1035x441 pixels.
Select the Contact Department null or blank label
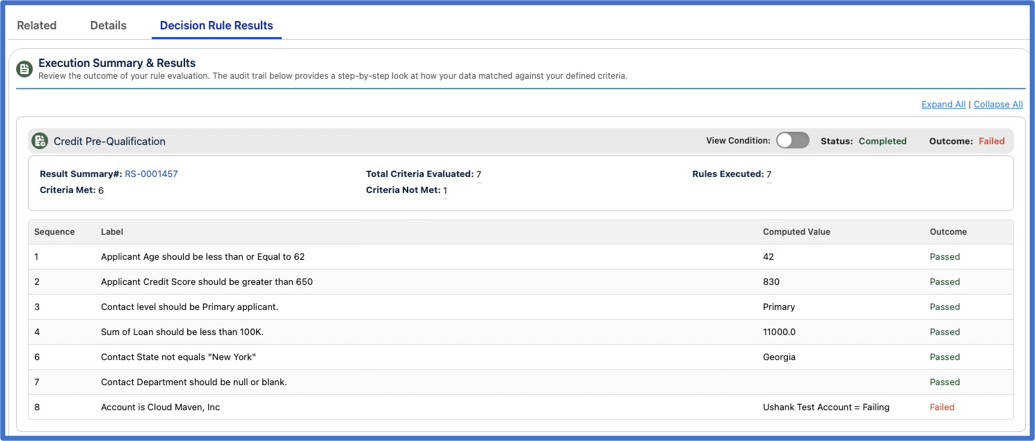[x=193, y=382]
